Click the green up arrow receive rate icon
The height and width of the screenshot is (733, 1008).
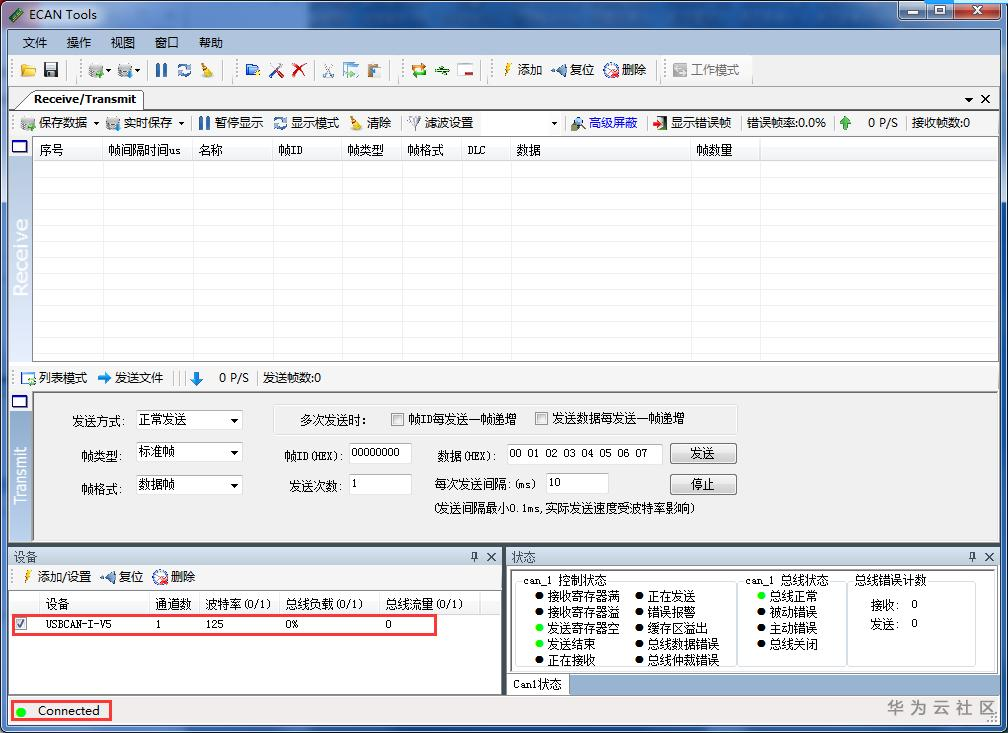coord(845,123)
